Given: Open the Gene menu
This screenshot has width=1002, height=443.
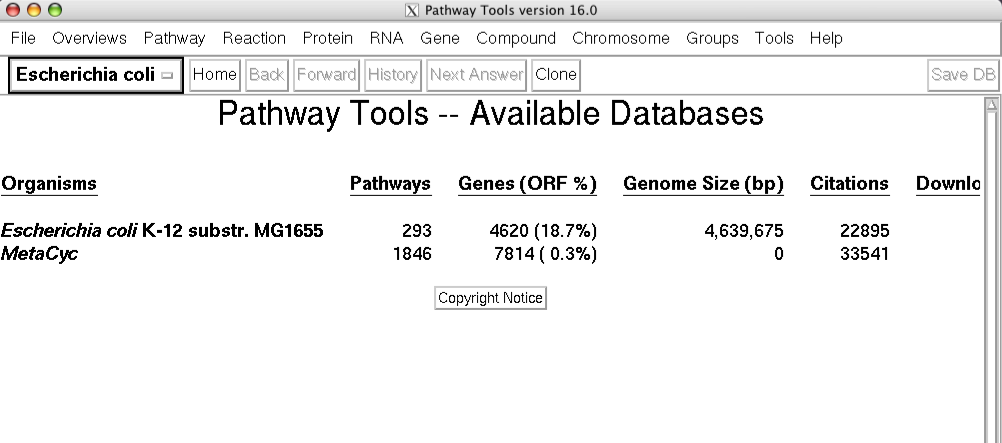Looking at the screenshot, I should pos(440,39).
